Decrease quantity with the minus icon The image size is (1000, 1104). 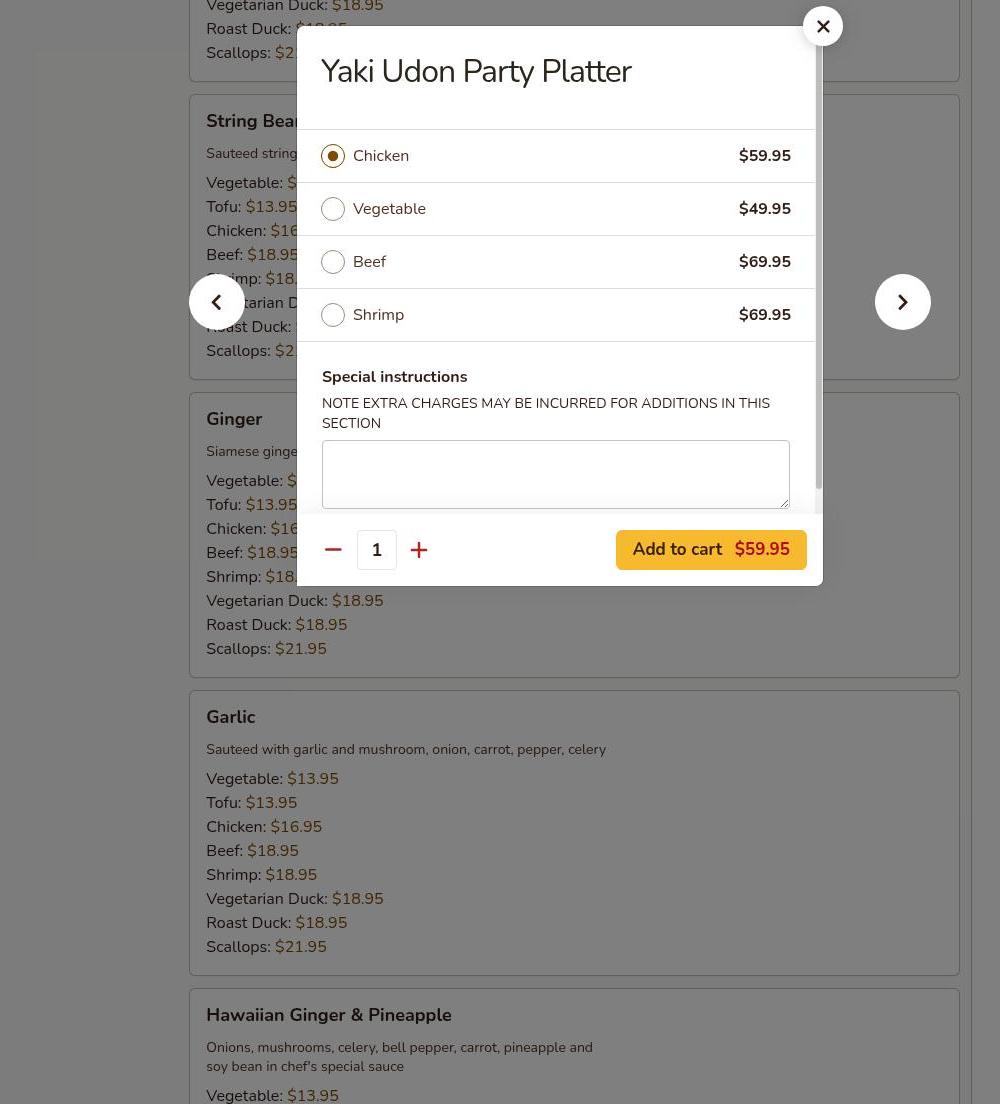(333, 550)
